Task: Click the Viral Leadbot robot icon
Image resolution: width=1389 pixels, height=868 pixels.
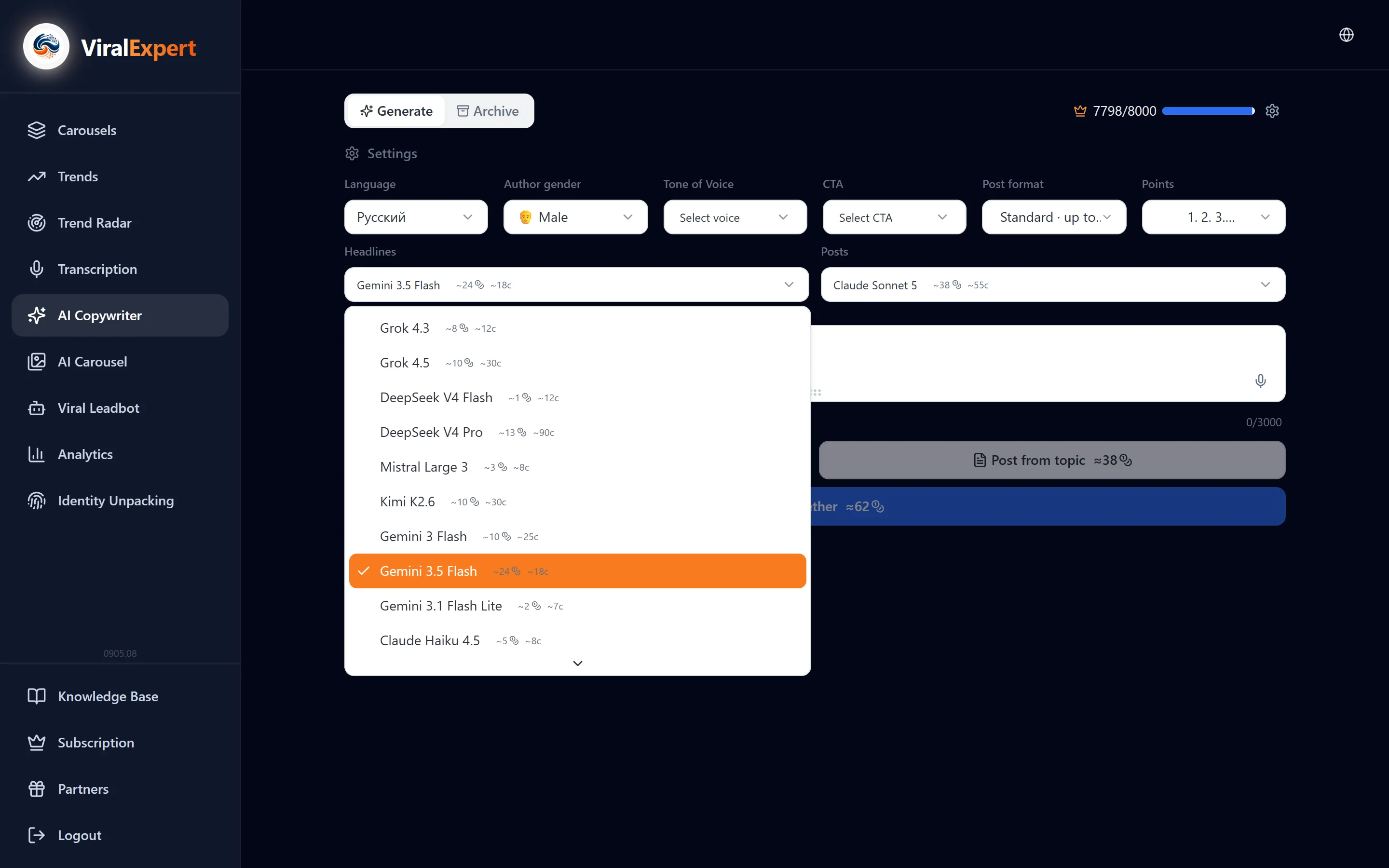Action: pyautogui.click(x=37, y=408)
